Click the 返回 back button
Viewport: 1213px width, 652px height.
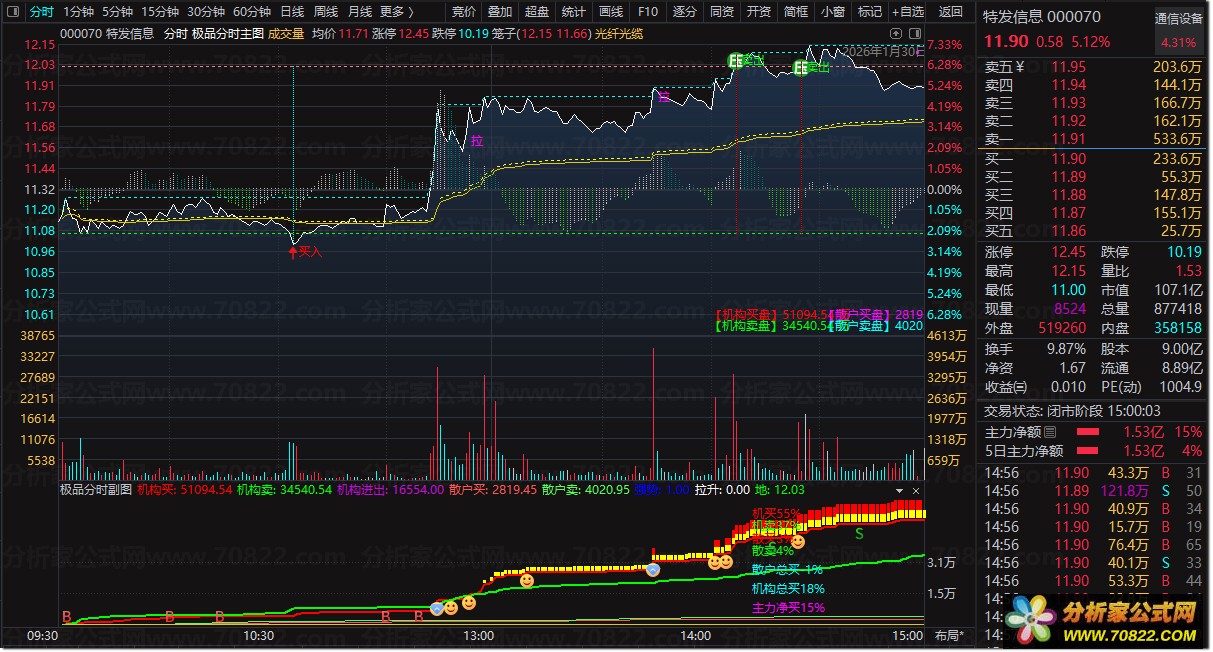(951, 12)
